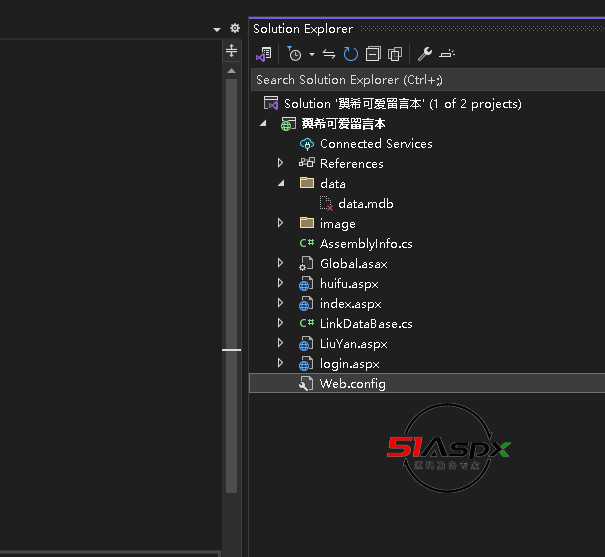The image size is (605, 557).
Task: Open the Pending Changes Filter dropdown arrow
Action: click(x=311, y=54)
